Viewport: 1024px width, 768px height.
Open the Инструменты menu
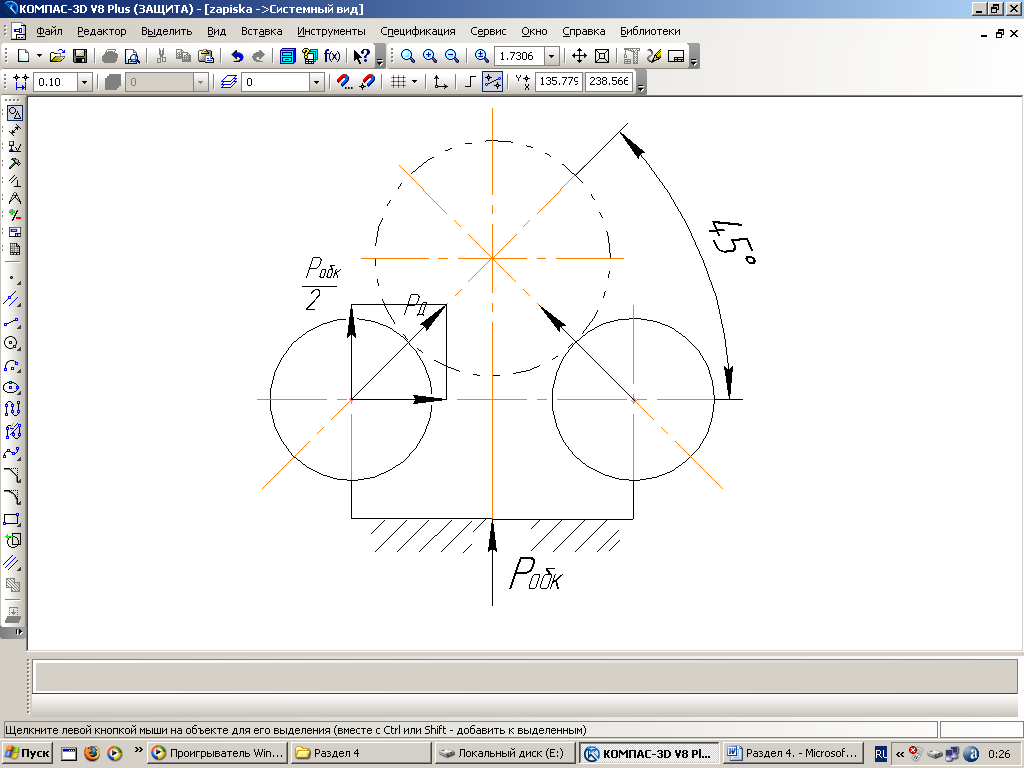pyautogui.click(x=331, y=31)
